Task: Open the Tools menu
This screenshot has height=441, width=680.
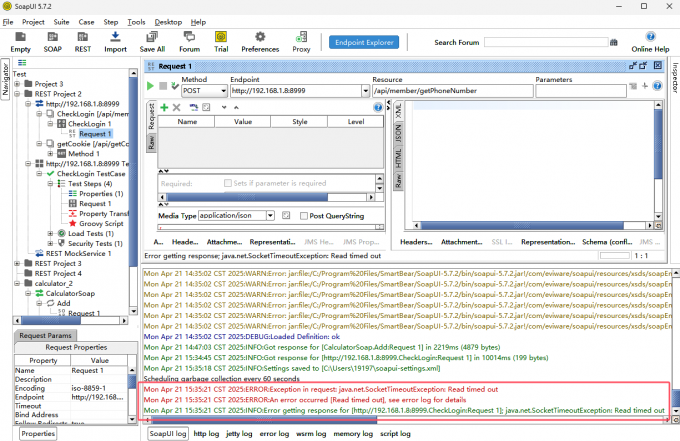Action: pyautogui.click(x=136, y=22)
